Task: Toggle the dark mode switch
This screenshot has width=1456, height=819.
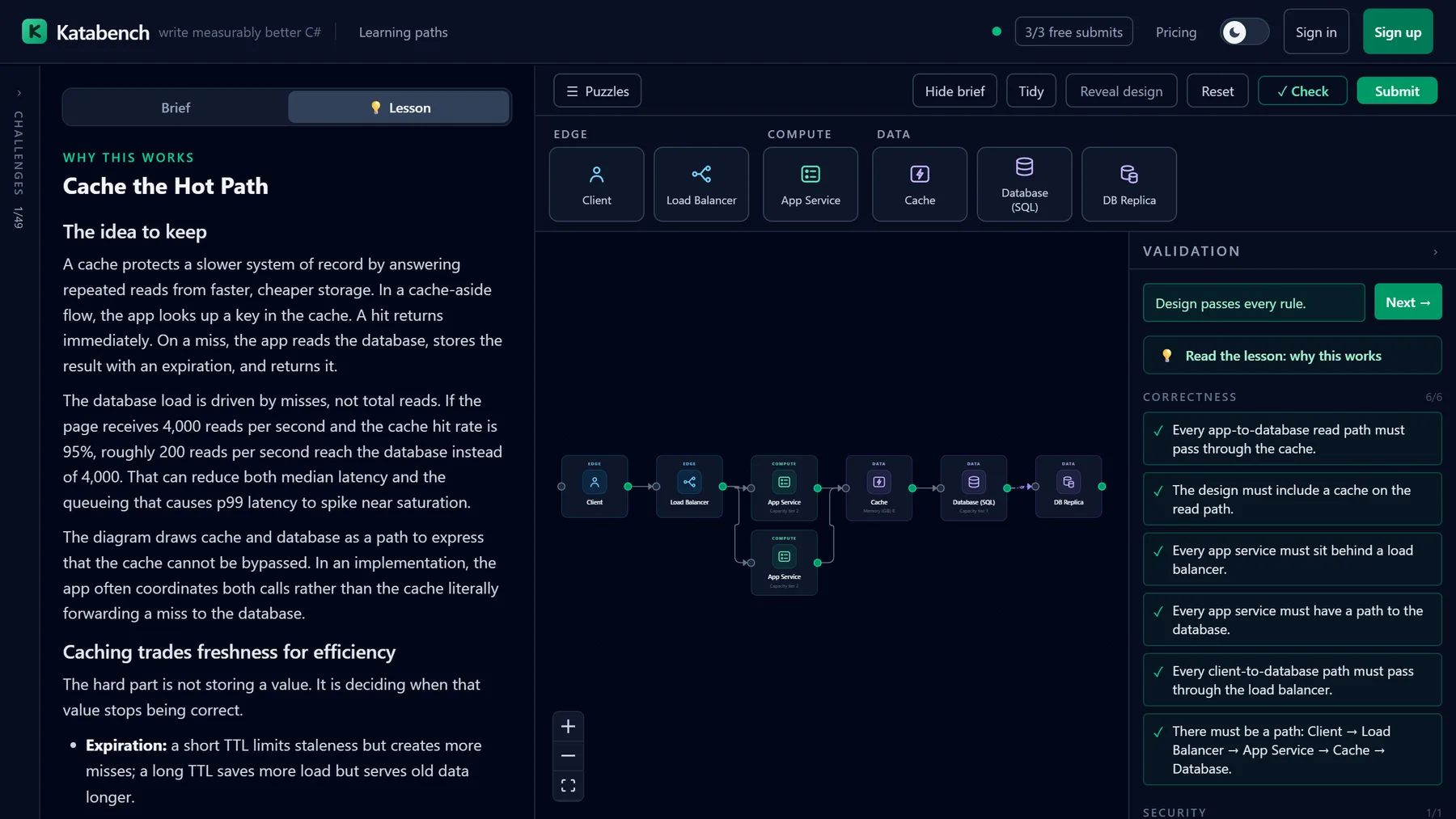Action: click(x=1244, y=32)
